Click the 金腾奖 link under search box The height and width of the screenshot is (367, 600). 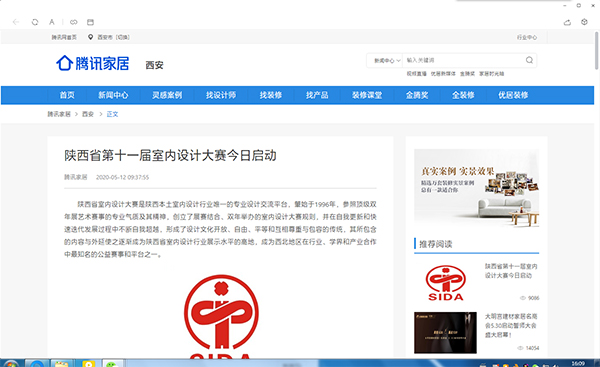(467, 73)
